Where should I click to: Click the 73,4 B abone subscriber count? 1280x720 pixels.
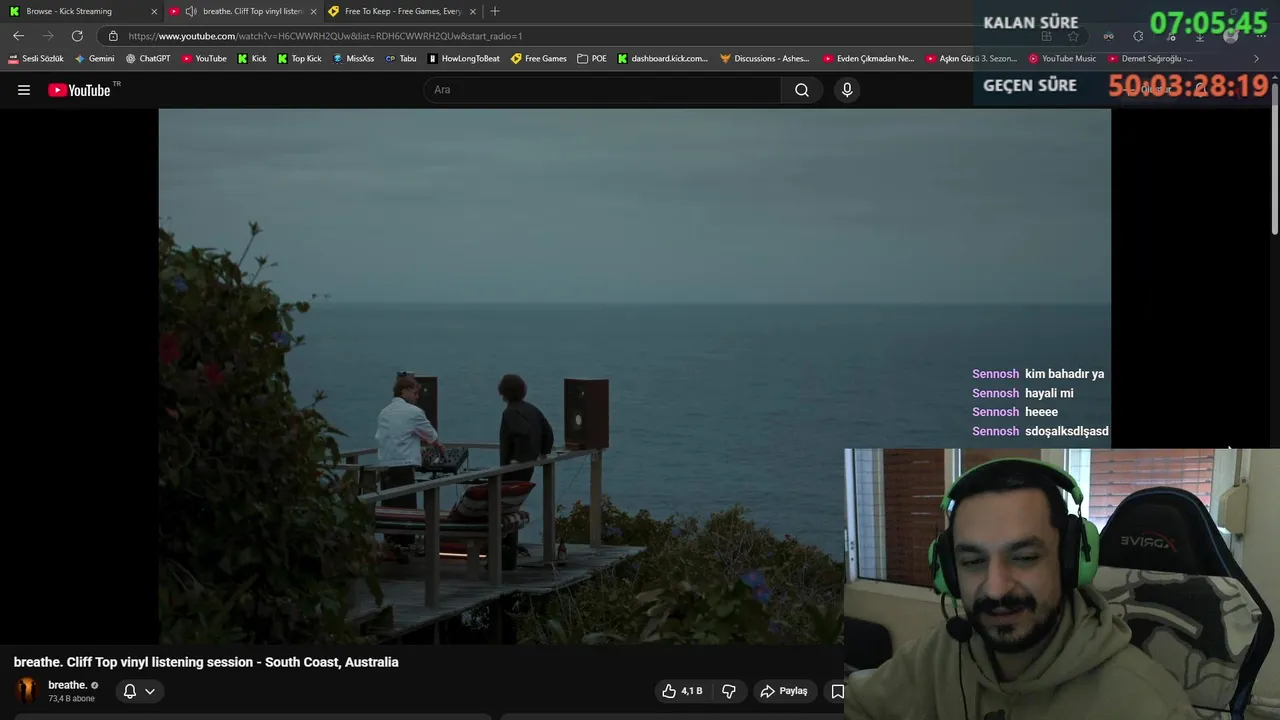coord(71,699)
